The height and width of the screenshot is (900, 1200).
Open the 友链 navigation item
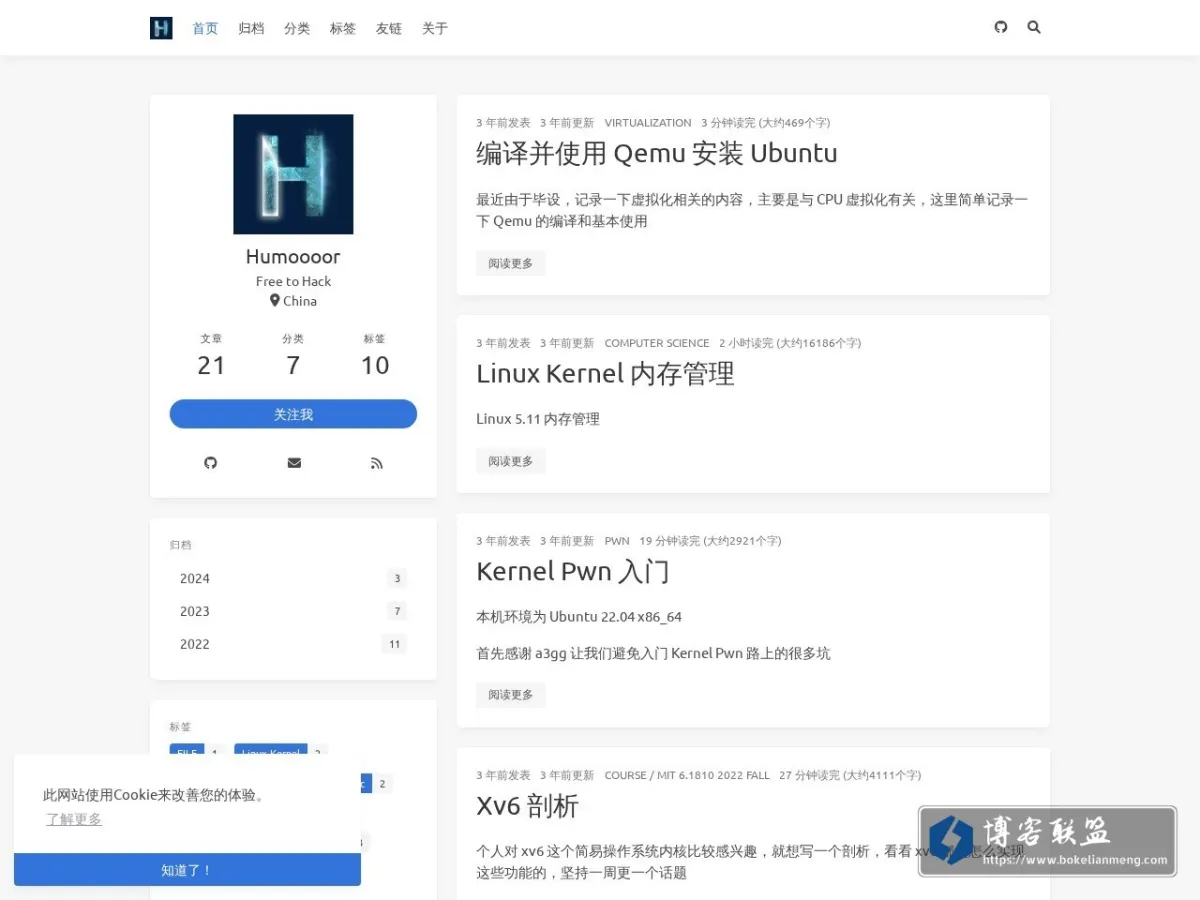pos(389,28)
